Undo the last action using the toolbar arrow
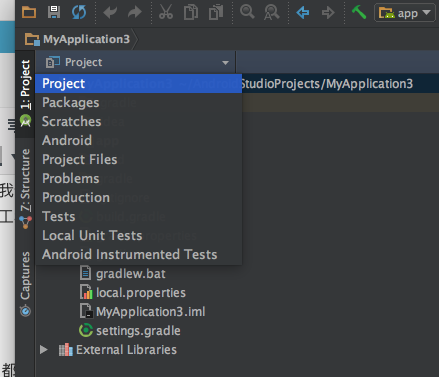439x377 pixels. [x=110, y=13]
